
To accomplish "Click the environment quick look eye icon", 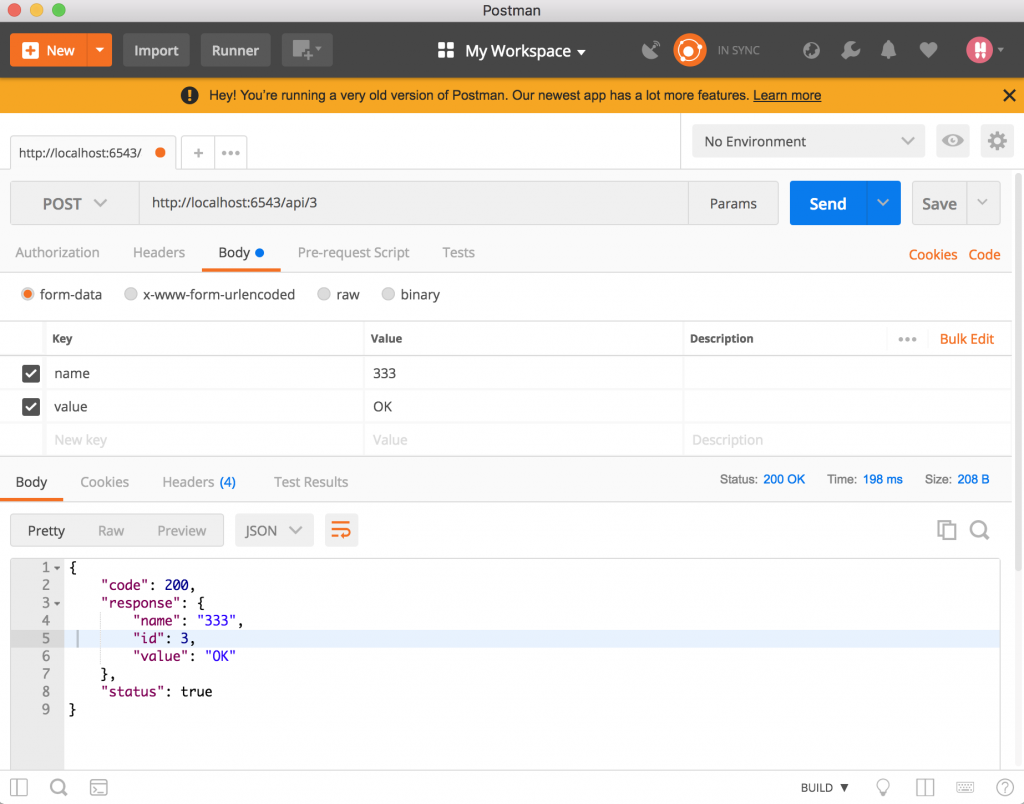I will [952, 141].
